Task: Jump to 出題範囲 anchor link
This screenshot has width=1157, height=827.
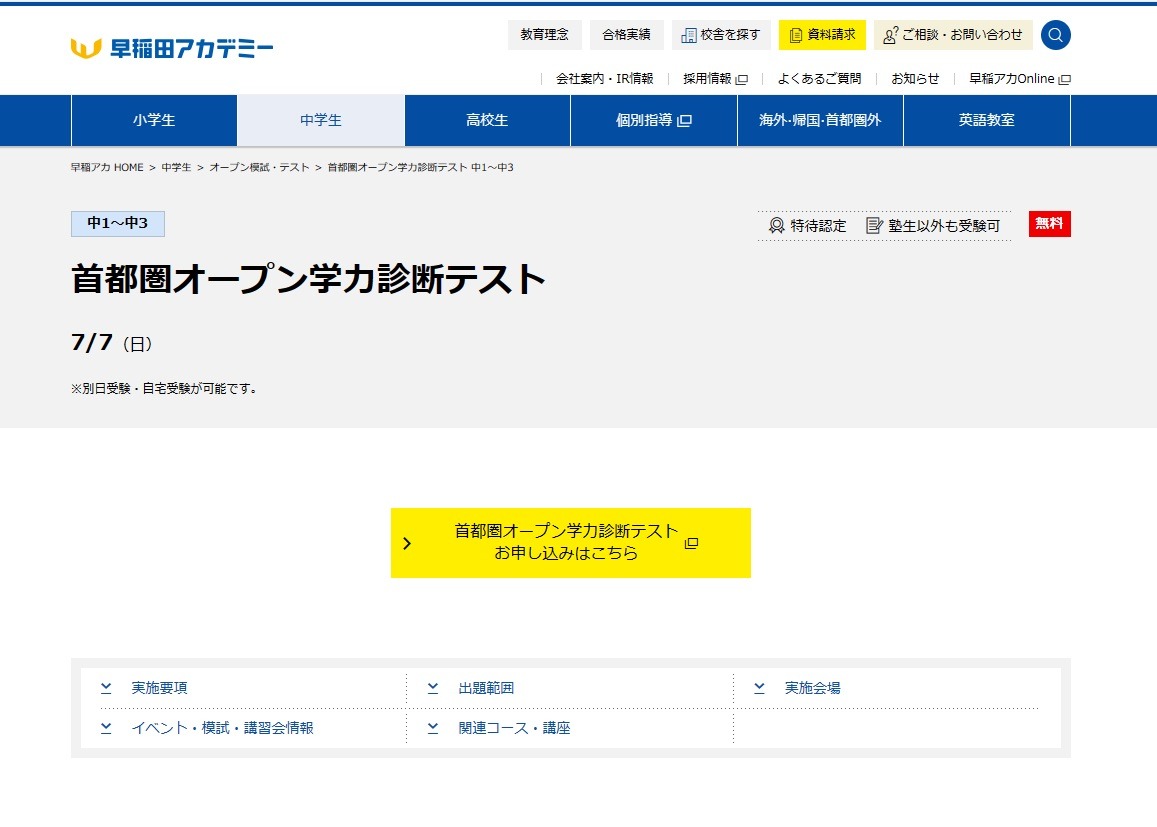Action: (486, 688)
